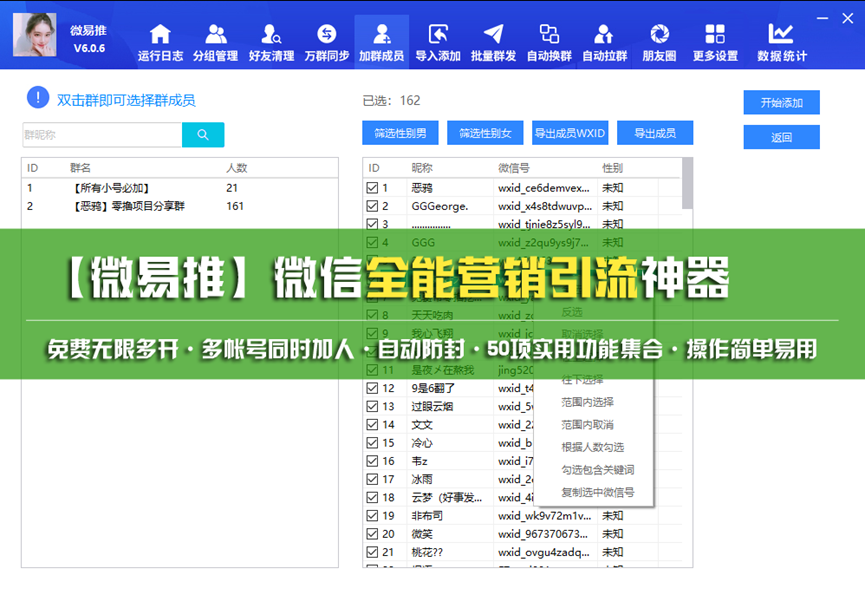Choose 范围内取消 in context menu
Image resolution: width=865 pixels, height=608 pixels.
pyautogui.click(x=588, y=425)
